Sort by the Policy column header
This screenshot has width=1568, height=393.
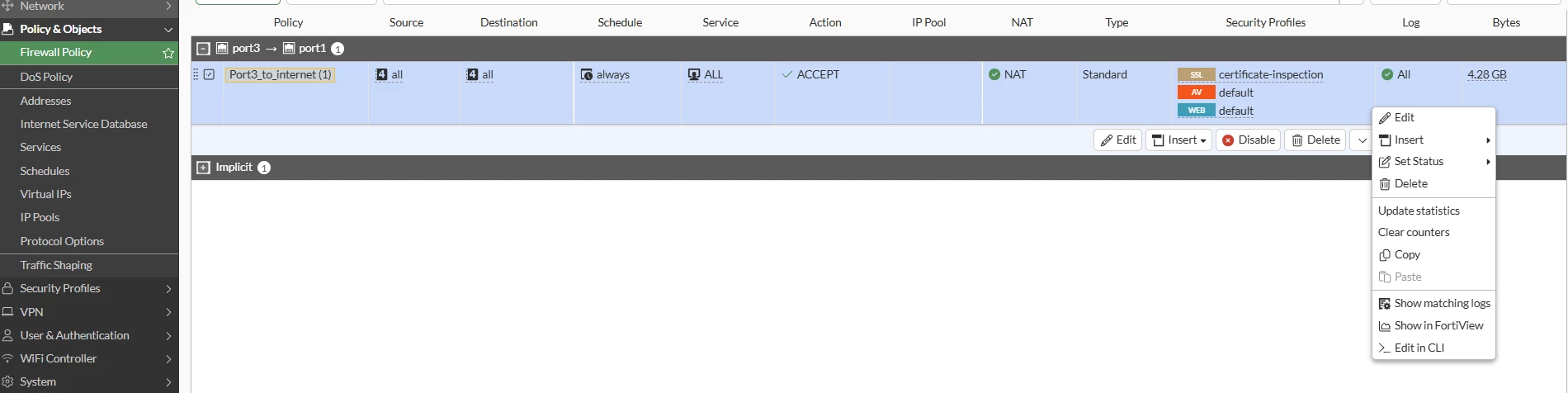point(288,22)
